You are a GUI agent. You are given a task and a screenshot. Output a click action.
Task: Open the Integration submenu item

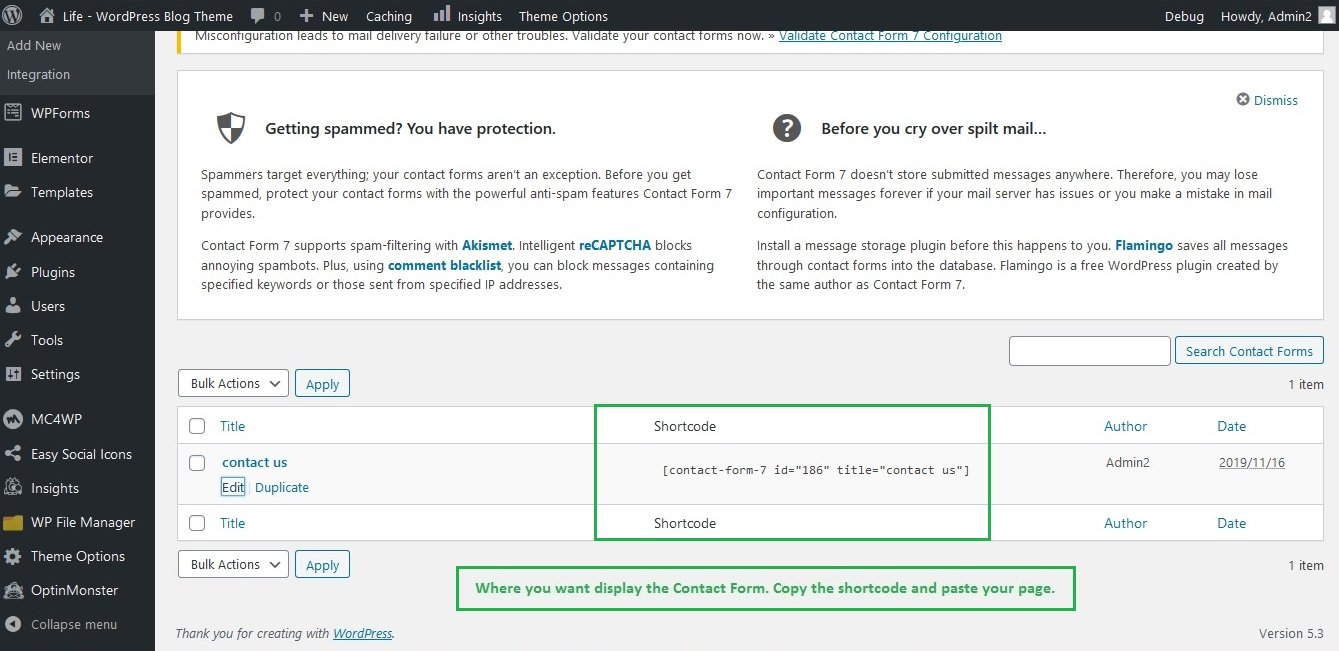point(38,74)
